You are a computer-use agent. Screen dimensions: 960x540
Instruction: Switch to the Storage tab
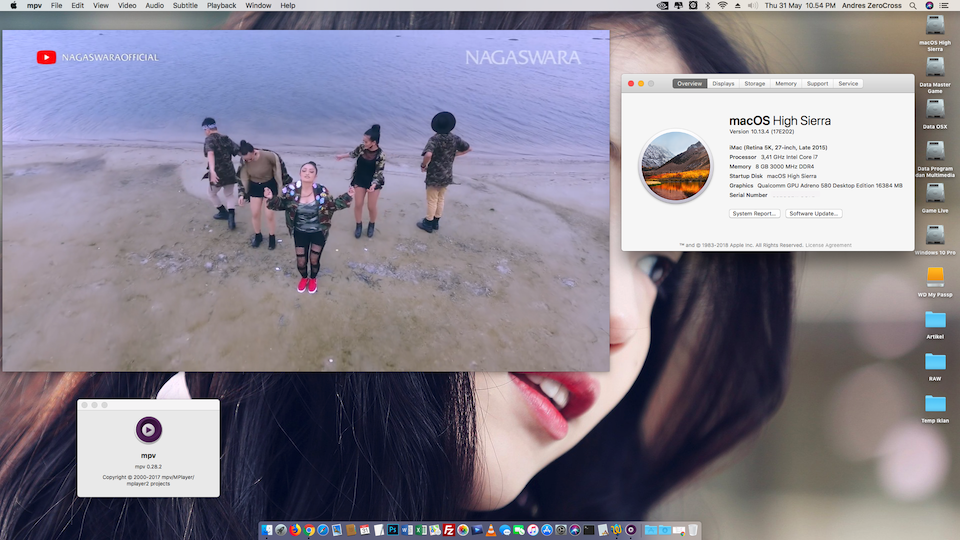pyautogui.click(x=754, y=83)
